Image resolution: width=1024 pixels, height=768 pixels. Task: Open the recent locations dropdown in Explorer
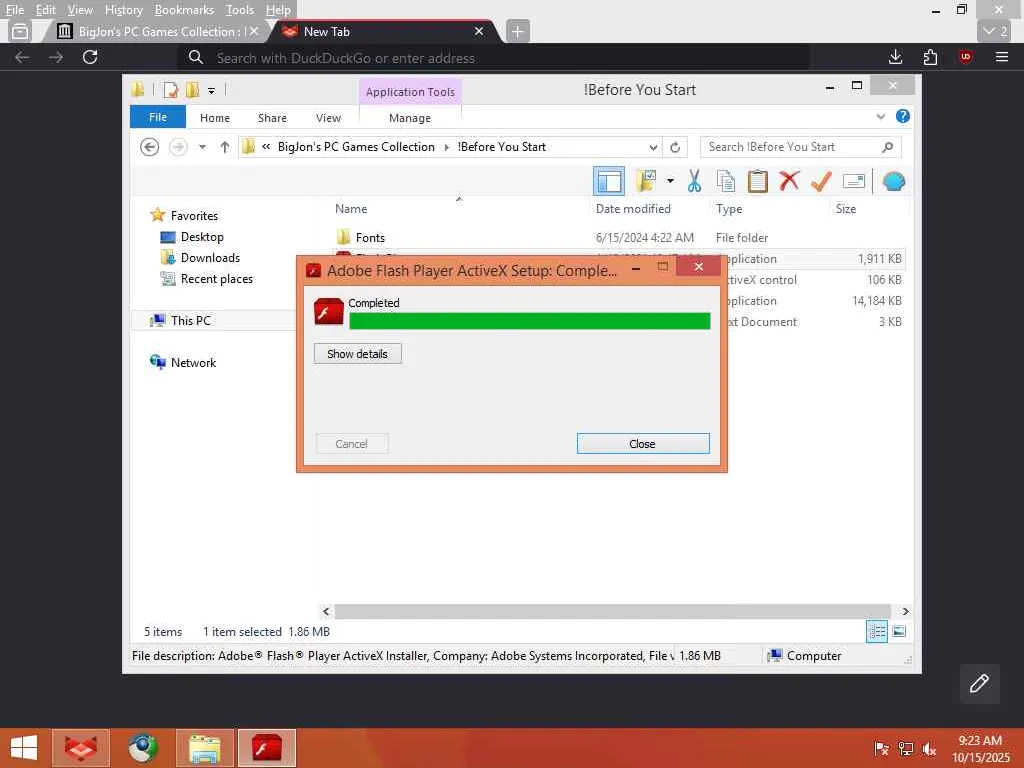[202, 147]
